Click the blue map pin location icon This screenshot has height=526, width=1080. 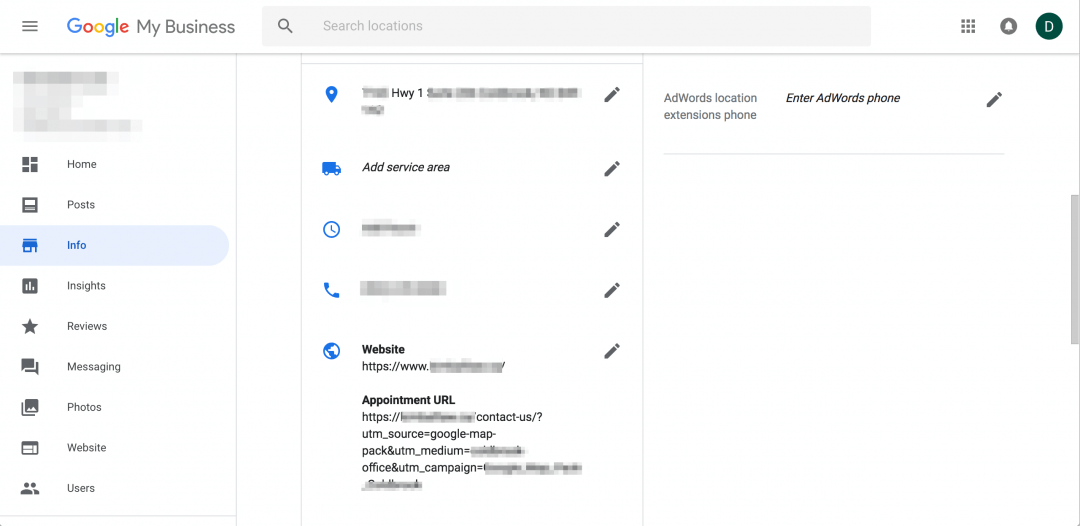click(x=331, y=94)
